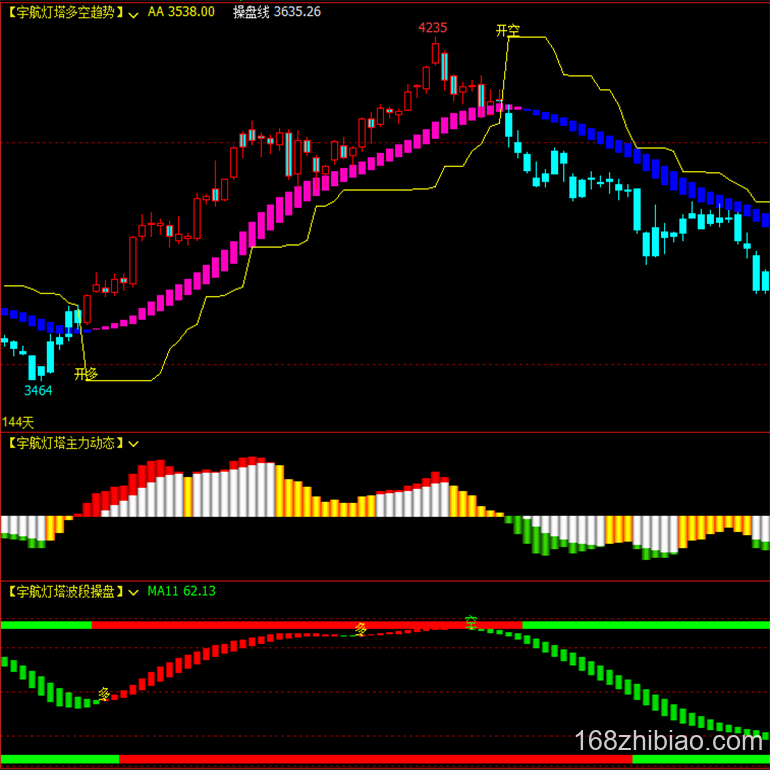Open the 宇航灯塔主力动态 indicator dropdown arrow
770x770 pixels.
click(x=134, y=443)
